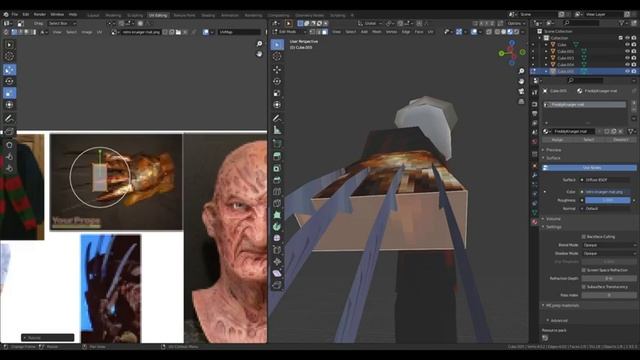Activate Select Box tool in 3D viewport
The width and height of the screenshot is (640, 360).
coord(277,44)
